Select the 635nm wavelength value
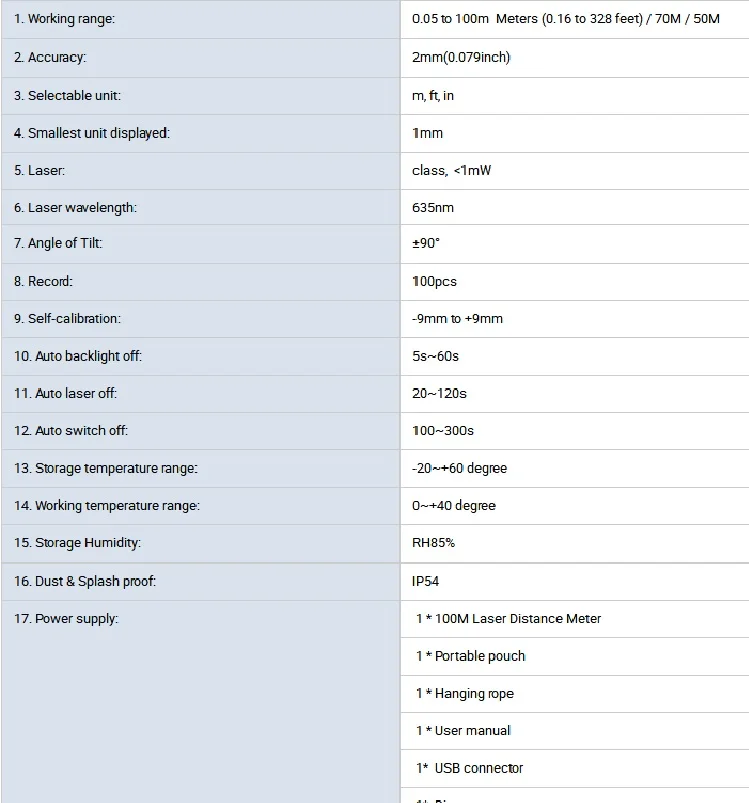Image resolution: width=749 pixels, height=803 pixels. [433, 208]
